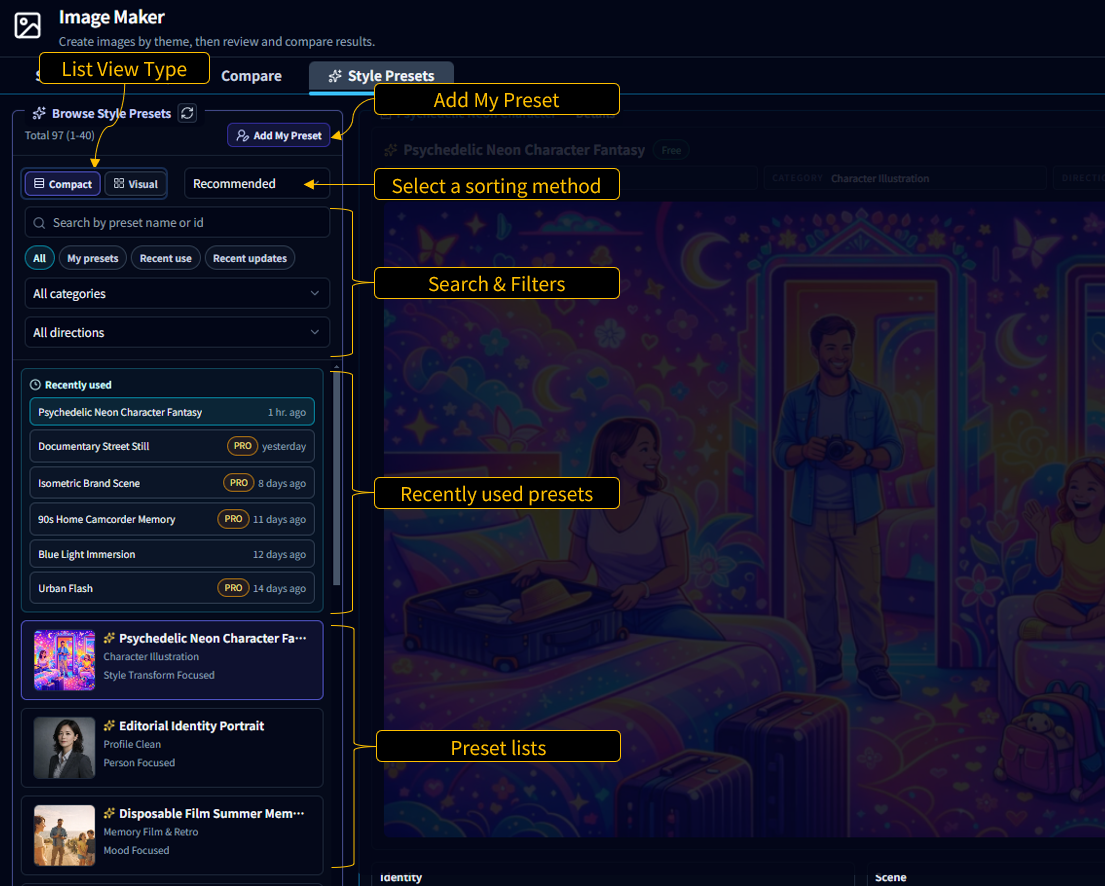Screen dimensions: 1105x886
Task: Click the sparkle icon beside Editorial Identity Portrait
Action: click(111, 725)
